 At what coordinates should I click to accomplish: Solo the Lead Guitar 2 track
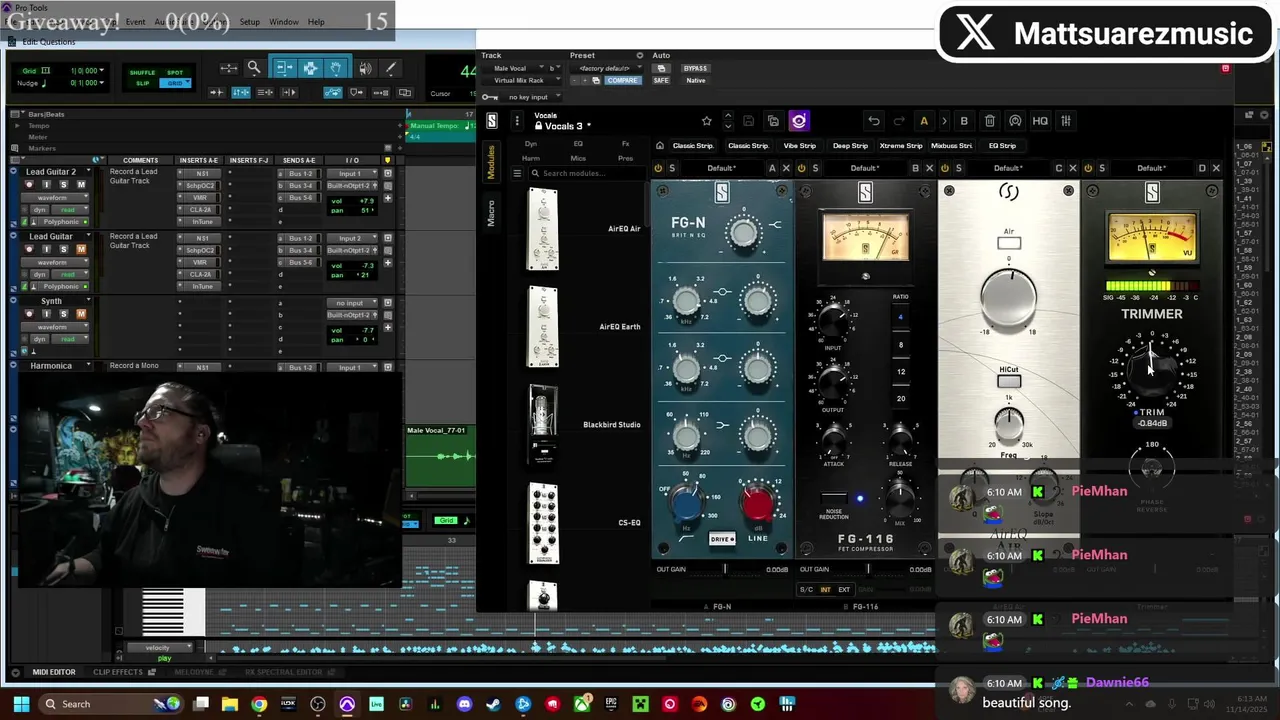point(63,185)
